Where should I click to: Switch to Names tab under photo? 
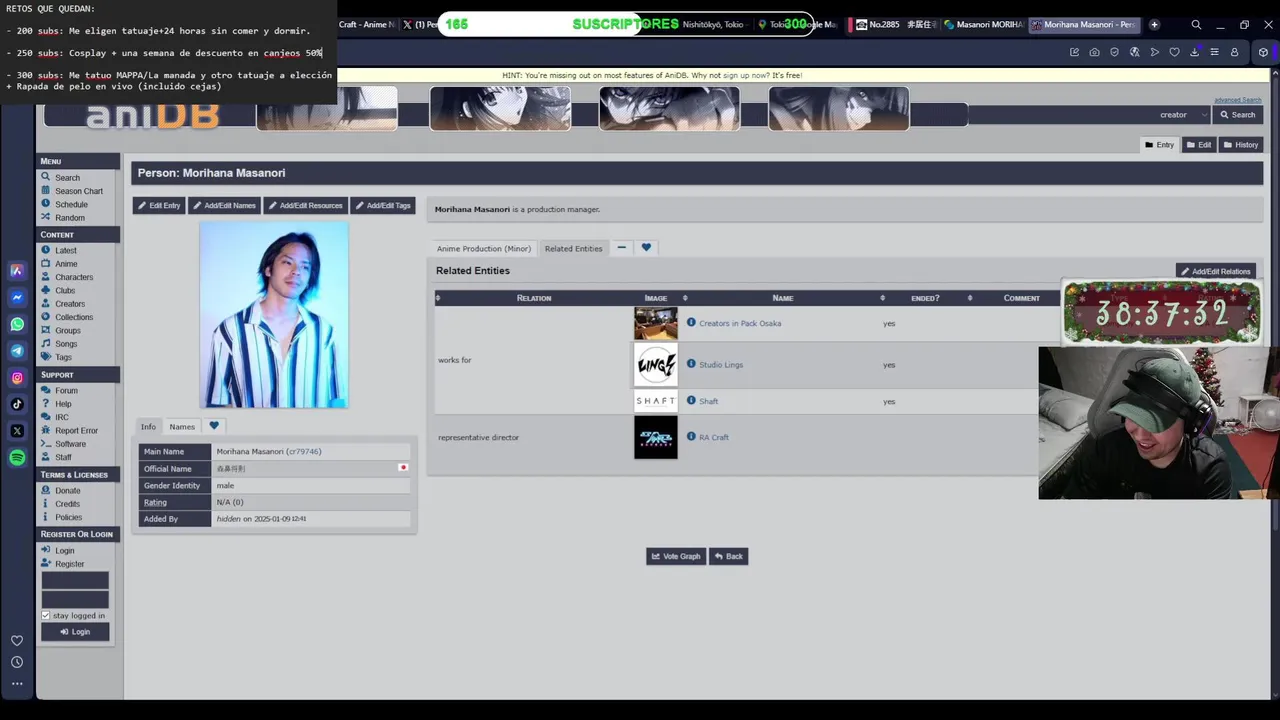click(x=182, y=426)
